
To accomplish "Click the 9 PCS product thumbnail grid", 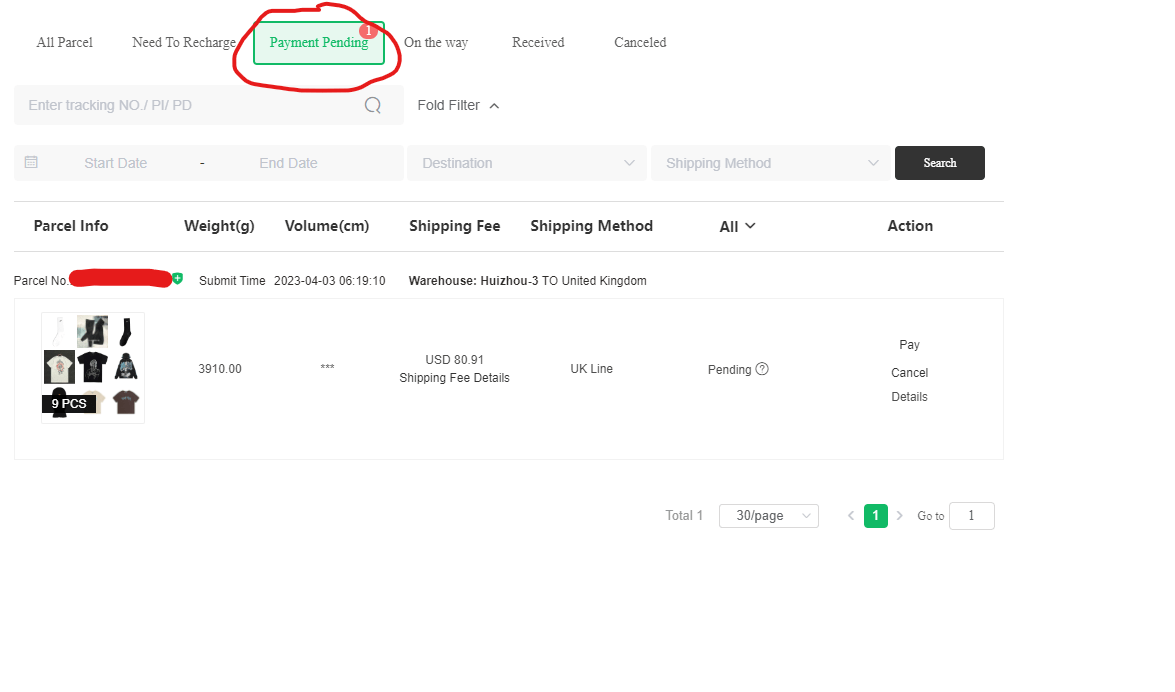I will (x=92, y=367).
